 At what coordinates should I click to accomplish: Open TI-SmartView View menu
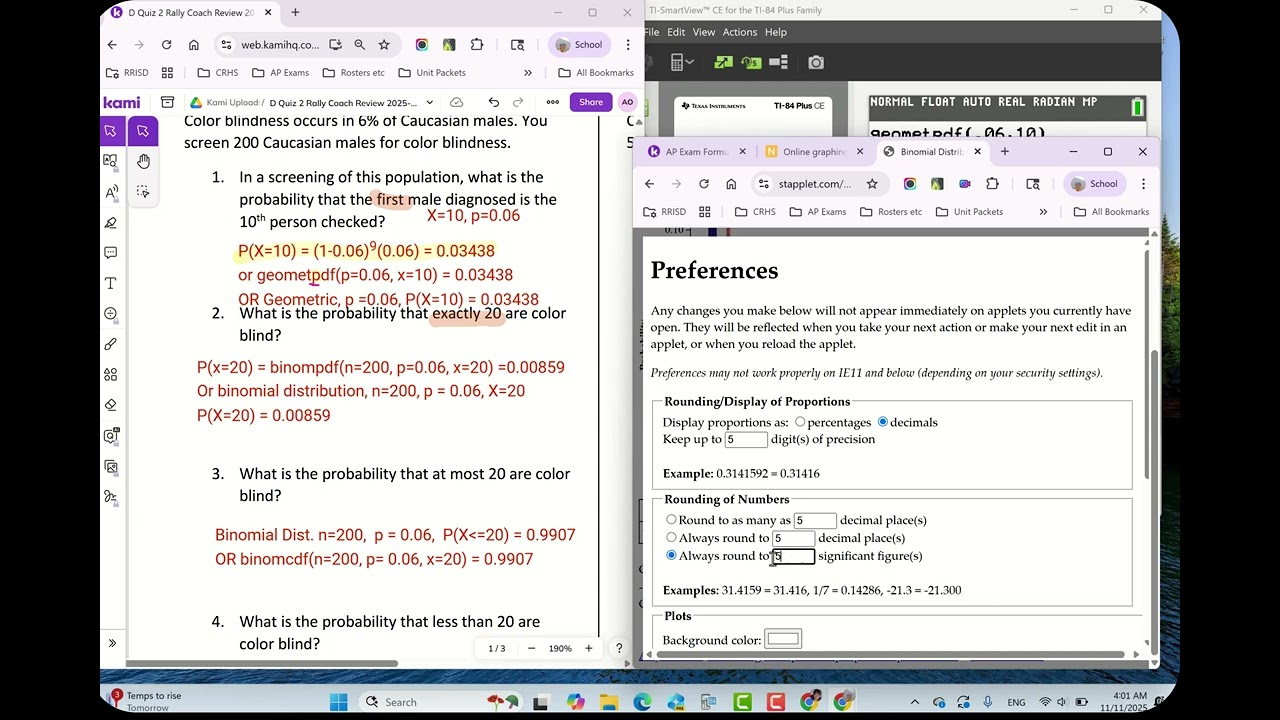(x=704, y=32)
